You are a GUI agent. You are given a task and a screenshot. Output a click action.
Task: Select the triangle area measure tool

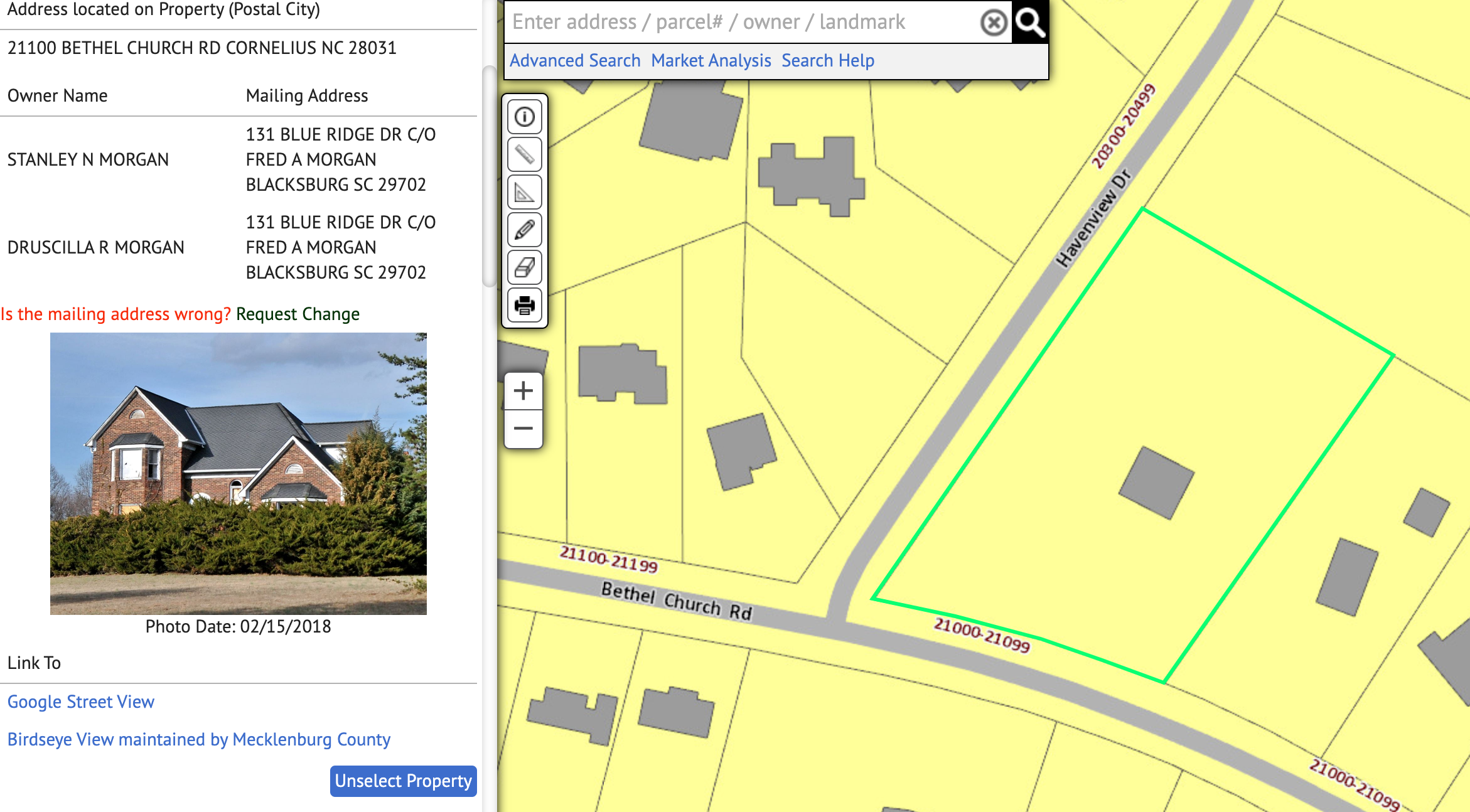(x=525, y=192)
